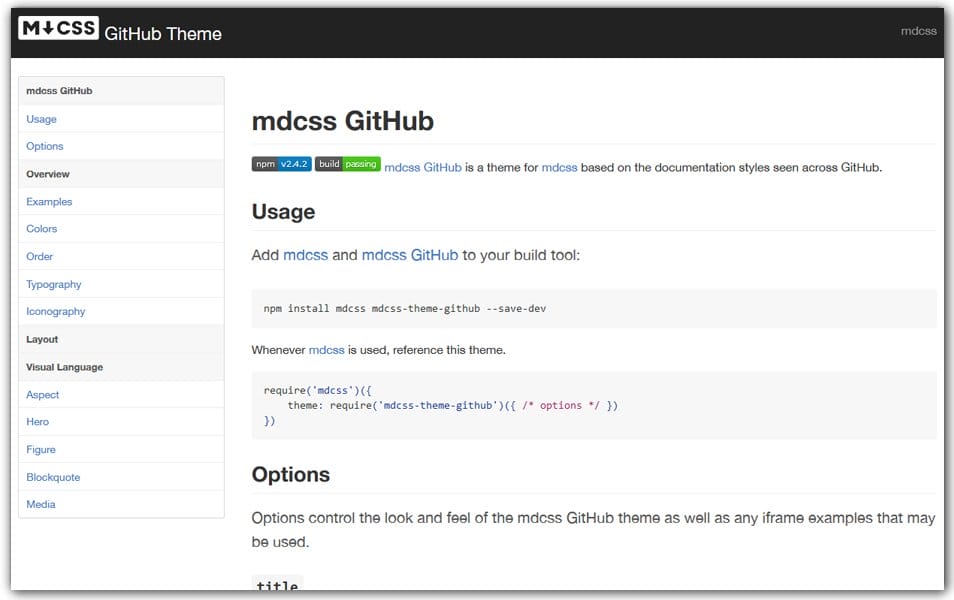Click Blockquote in the left menu
Viewport: 954px width, 600px height.
click(52, 477)
